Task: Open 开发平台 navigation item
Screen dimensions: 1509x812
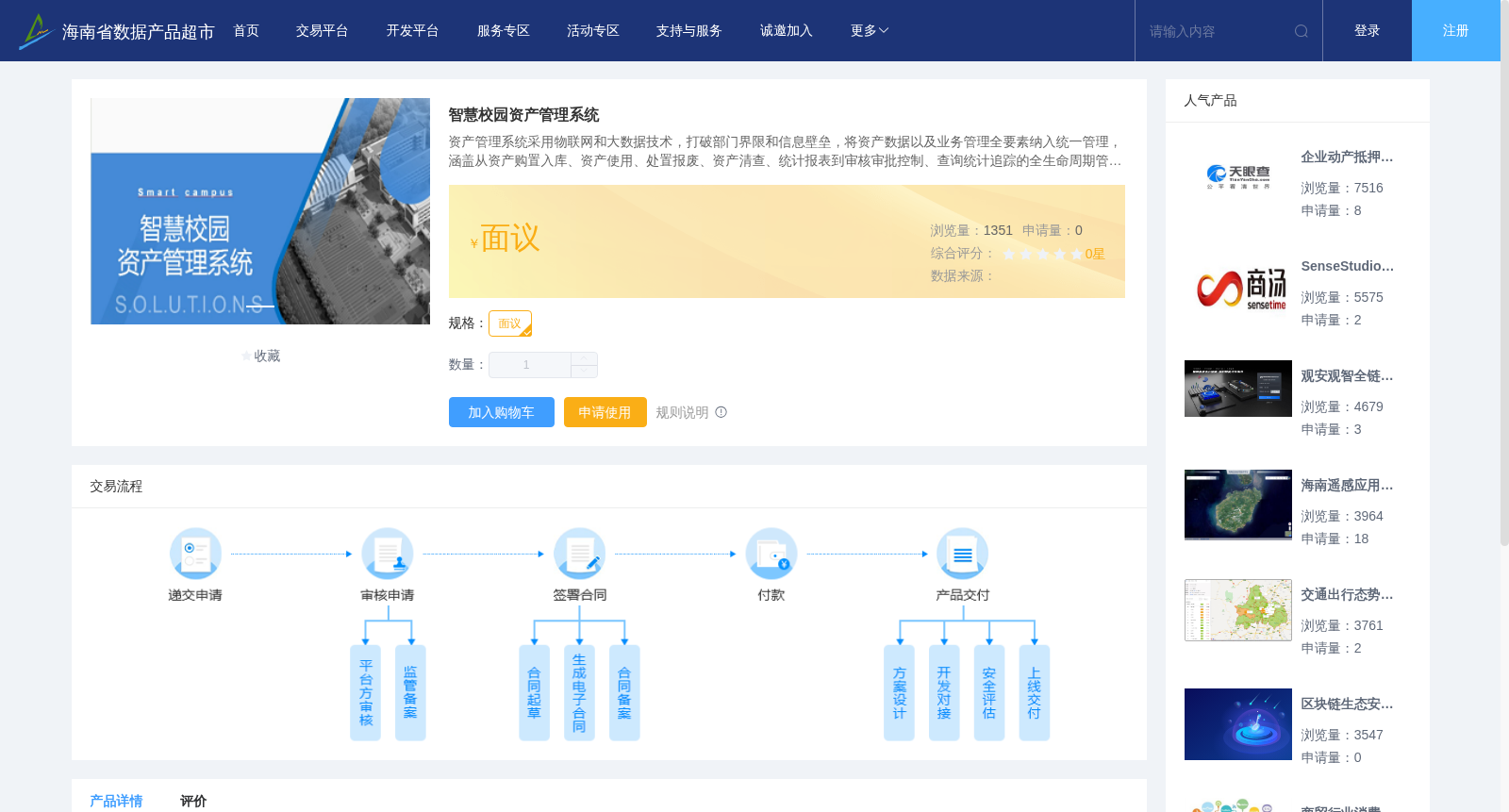Action: coord(412,31)
